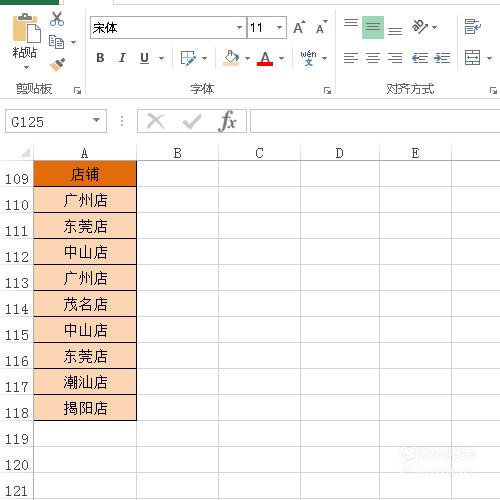This screenshot has height=500, width=500.
Task: Open the font size dropdown
Action: point(279,27)
